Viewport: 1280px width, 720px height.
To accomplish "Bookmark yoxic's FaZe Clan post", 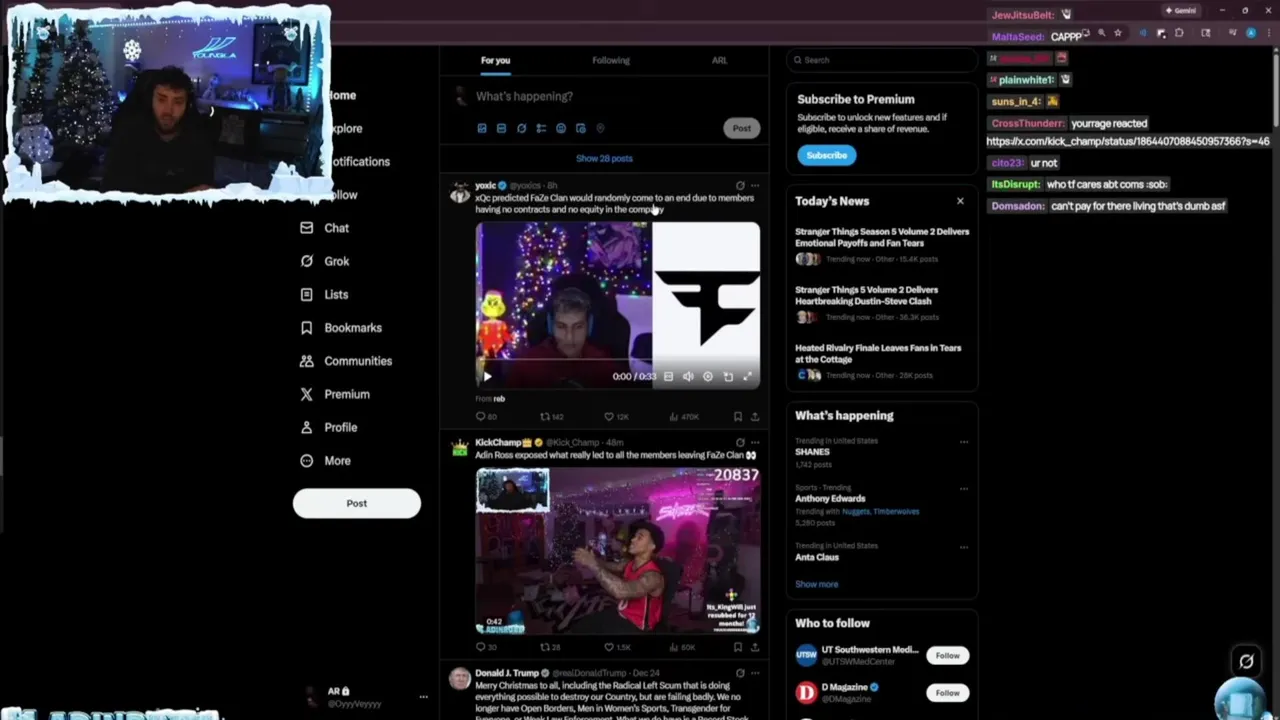I will pyautogui.click(x=738, y=416).
